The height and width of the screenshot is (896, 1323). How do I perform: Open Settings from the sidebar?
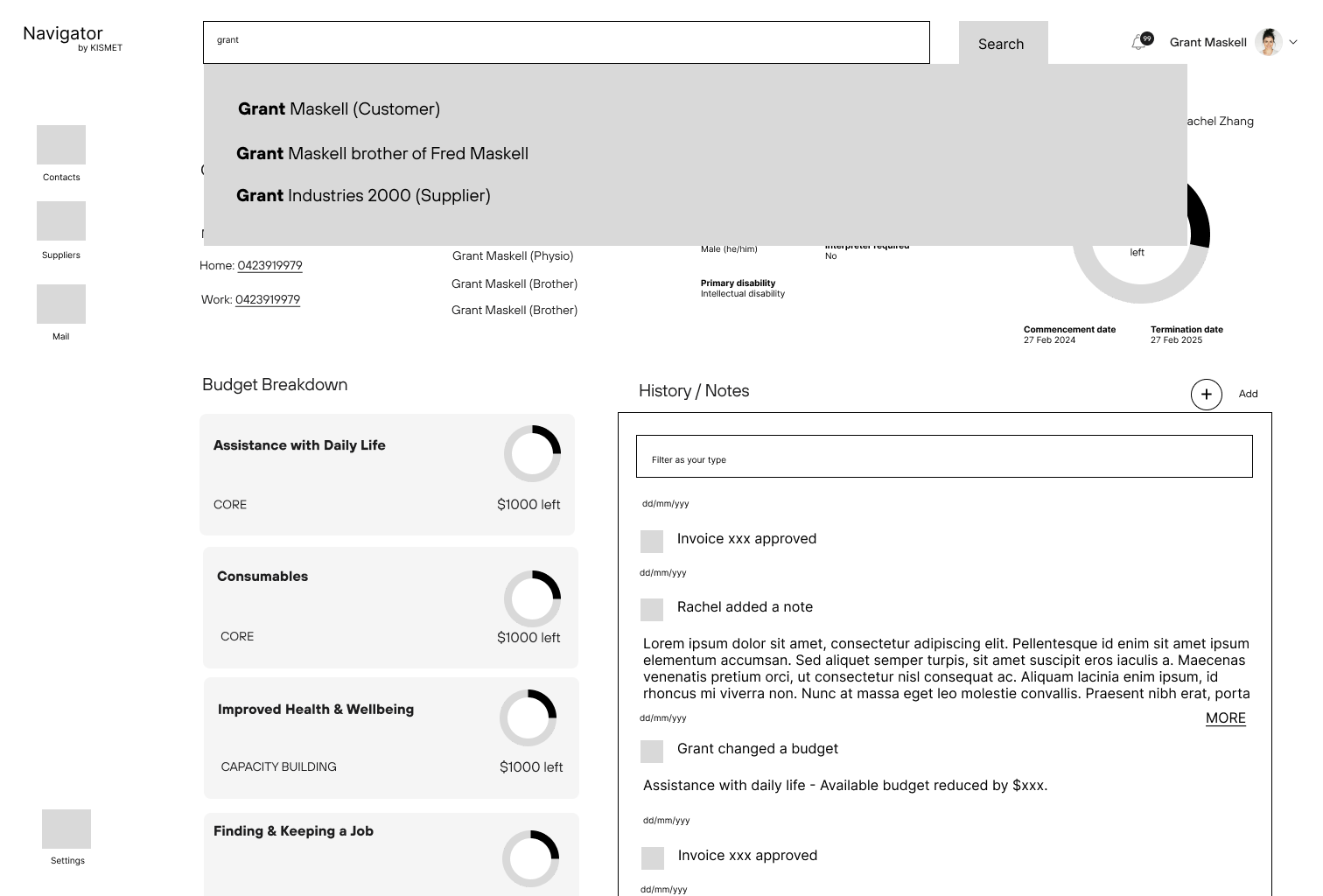tap(66, 829)
